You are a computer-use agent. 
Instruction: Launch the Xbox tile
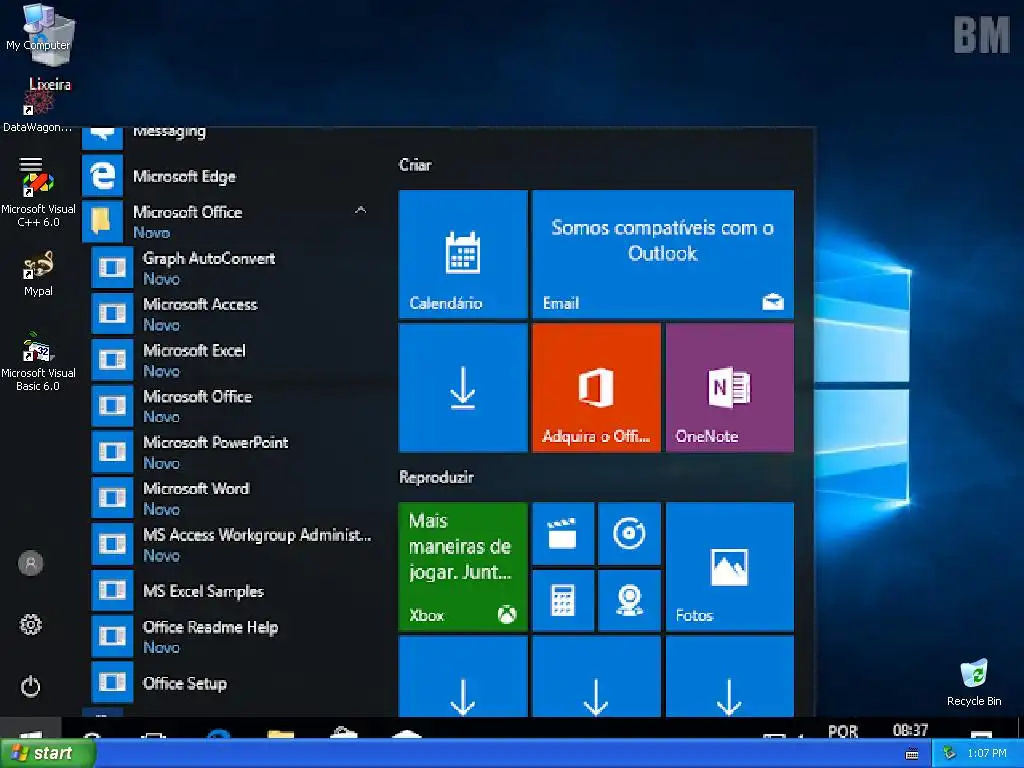(462, 566)
